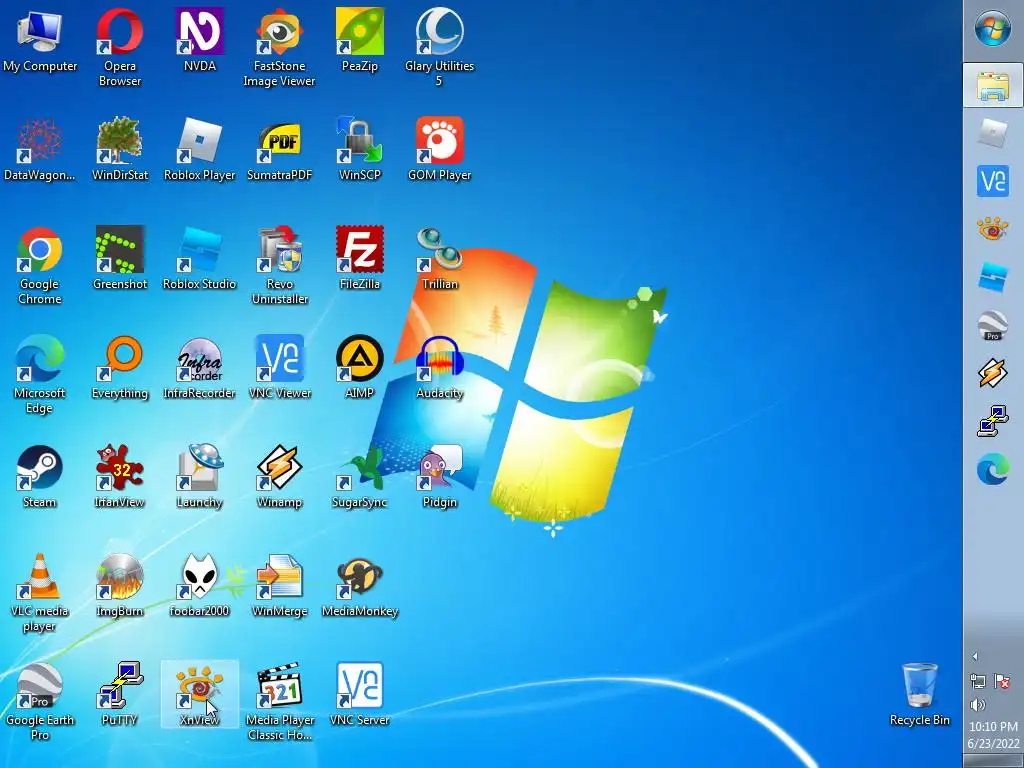Screen dimensions: 1024x768
Task: Select the WinSCP desktop shortcut
Action: (x=359, y=150)
